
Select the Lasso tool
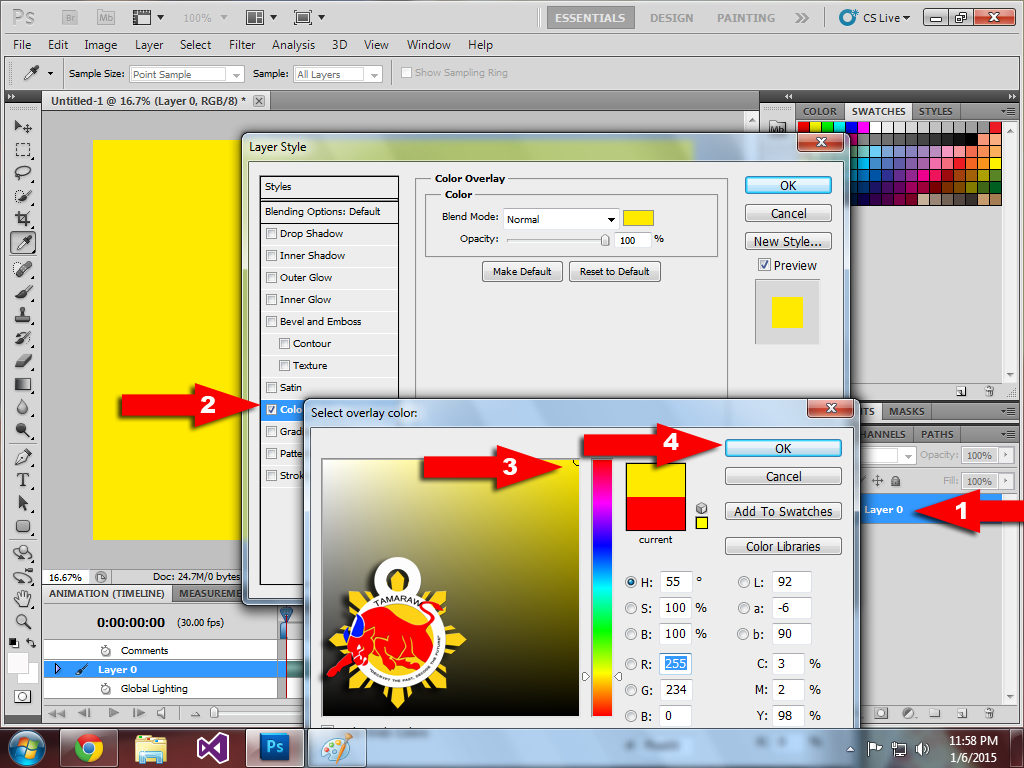[x=23, y=173]
